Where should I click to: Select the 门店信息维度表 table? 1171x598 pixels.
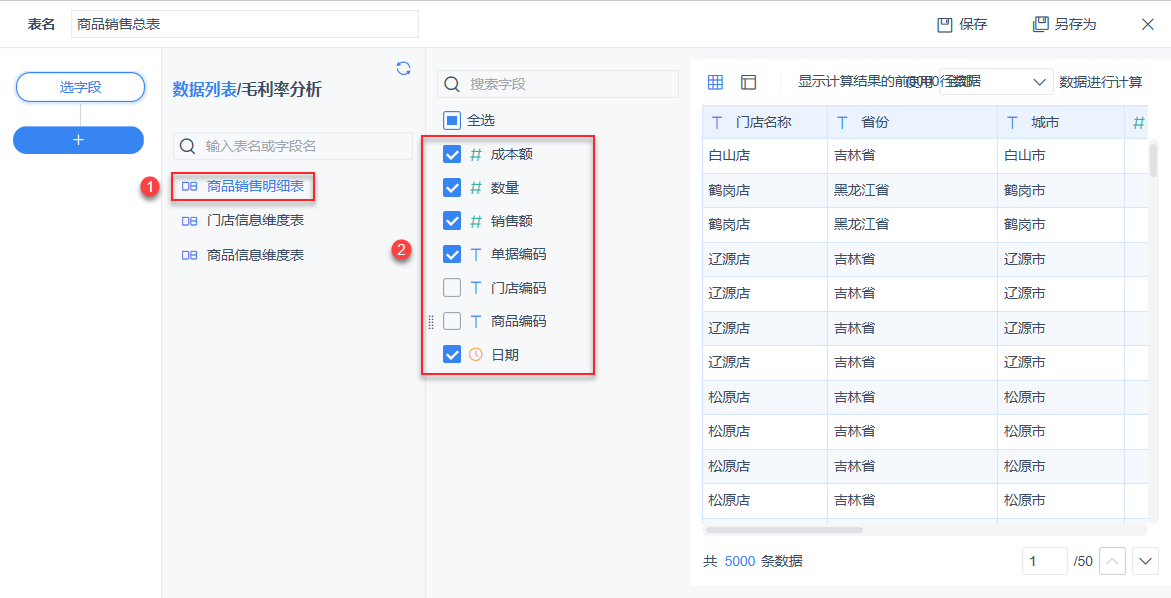tap(255, 221)
